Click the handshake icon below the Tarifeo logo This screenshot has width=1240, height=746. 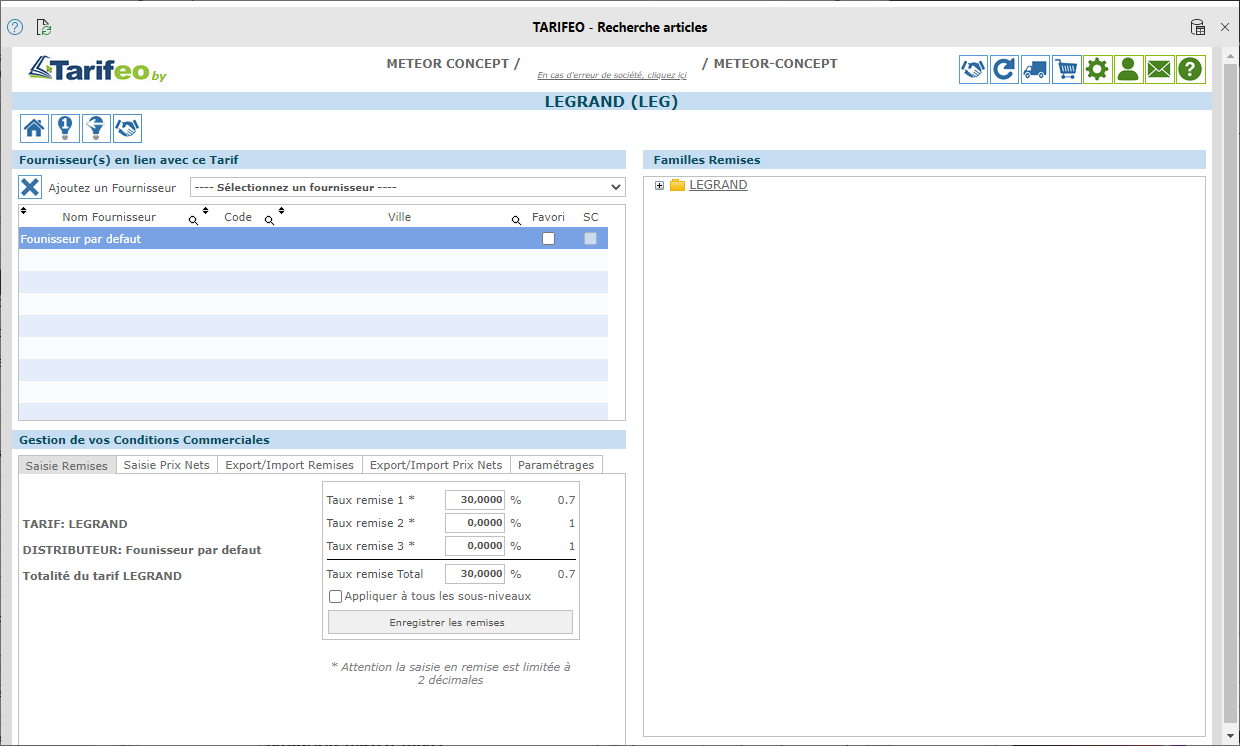pos(127,128)
